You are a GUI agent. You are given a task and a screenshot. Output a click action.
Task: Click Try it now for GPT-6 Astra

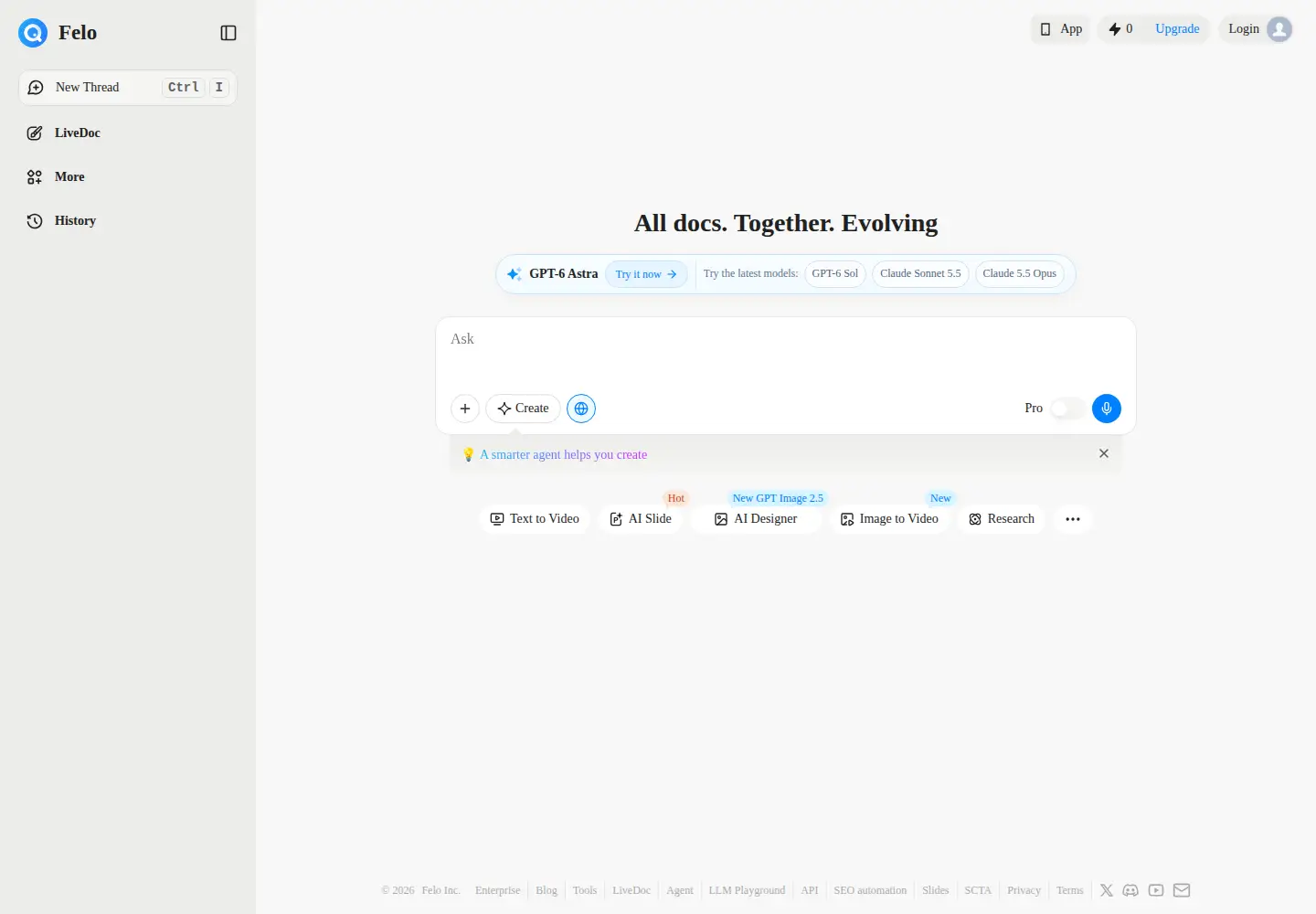646,274
